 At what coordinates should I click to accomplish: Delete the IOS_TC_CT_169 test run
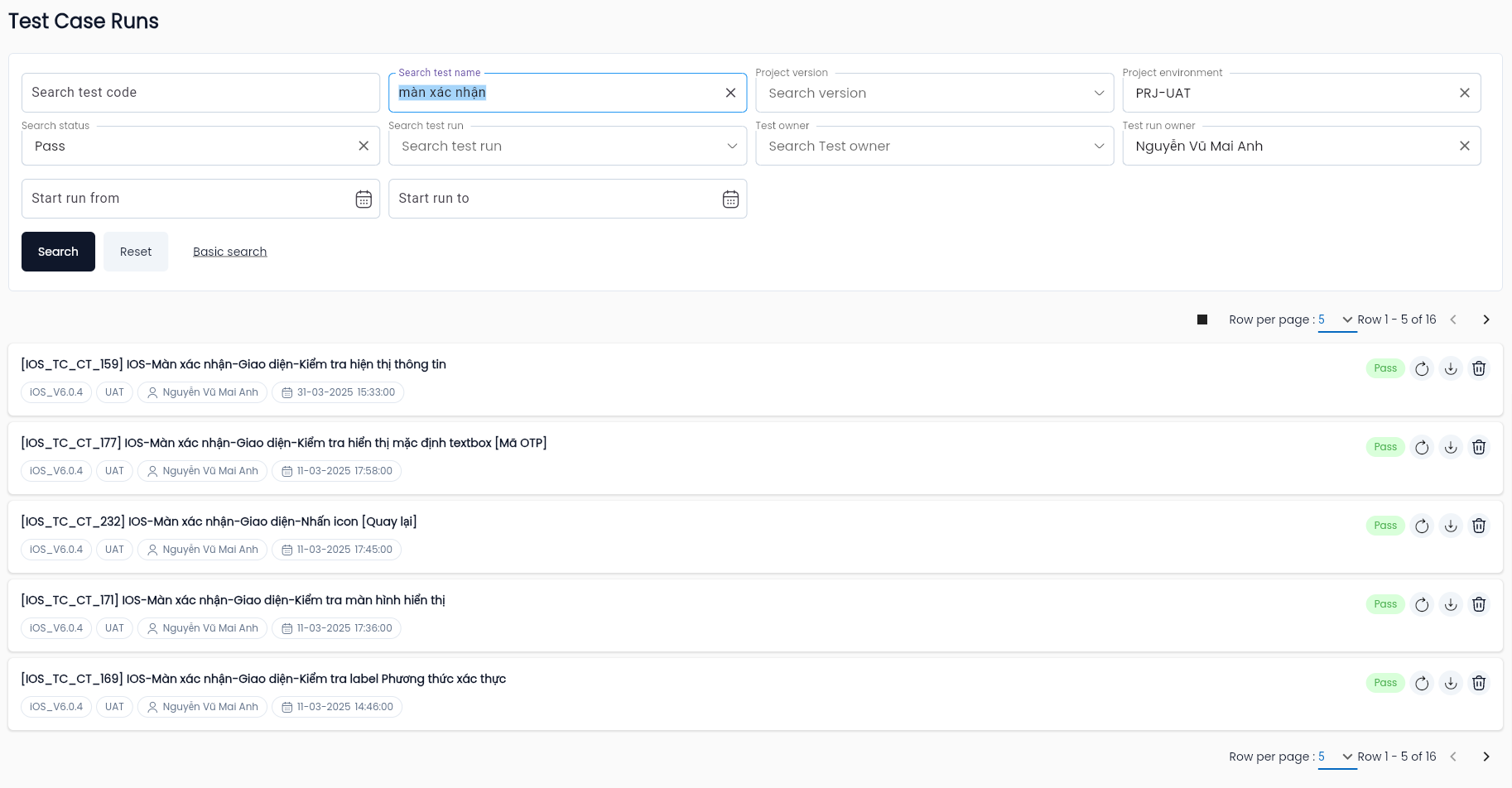(x=1479, y=684)
